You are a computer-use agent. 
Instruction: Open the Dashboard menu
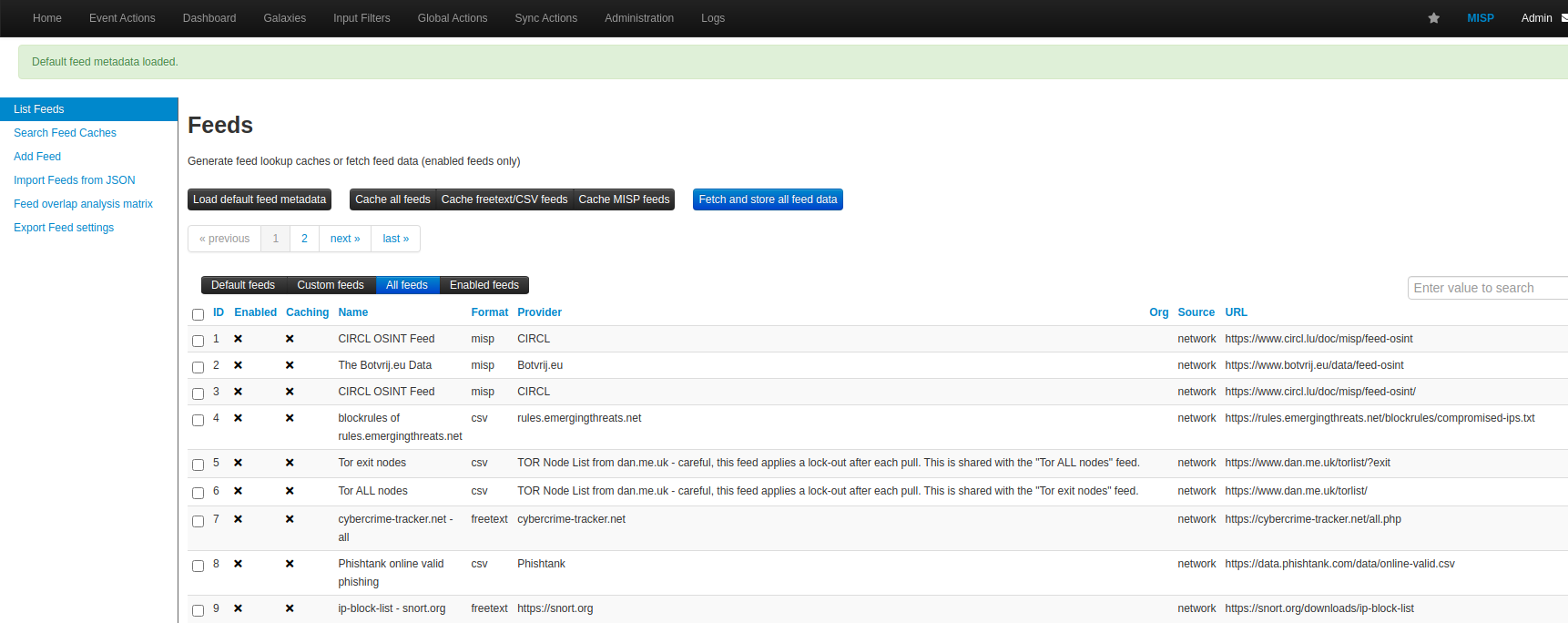pyautogui.click(x=209, y=18)
